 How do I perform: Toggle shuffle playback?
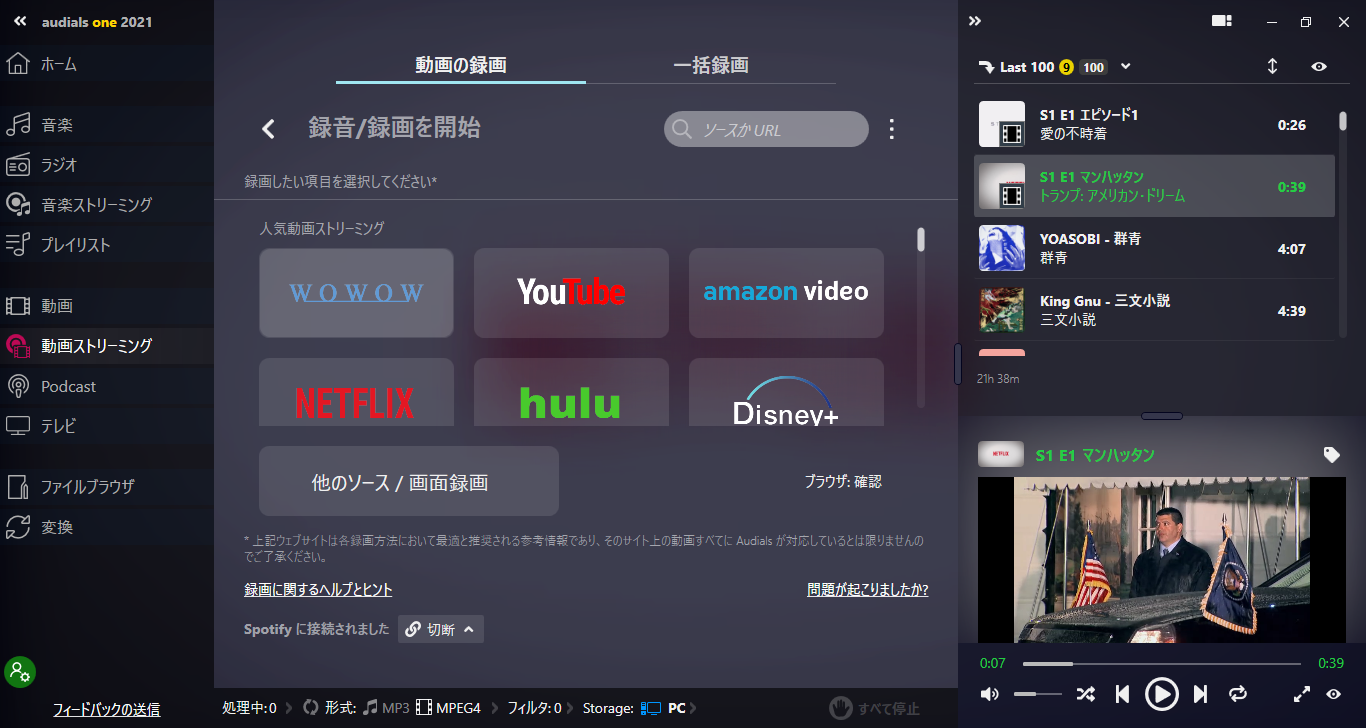click(1085, 694)
